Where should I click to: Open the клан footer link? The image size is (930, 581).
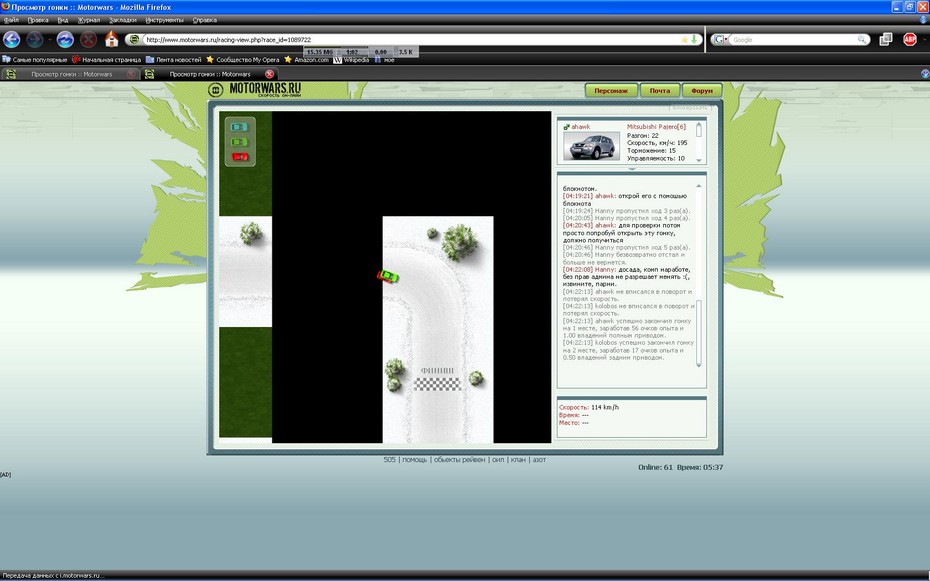(518, 459)
